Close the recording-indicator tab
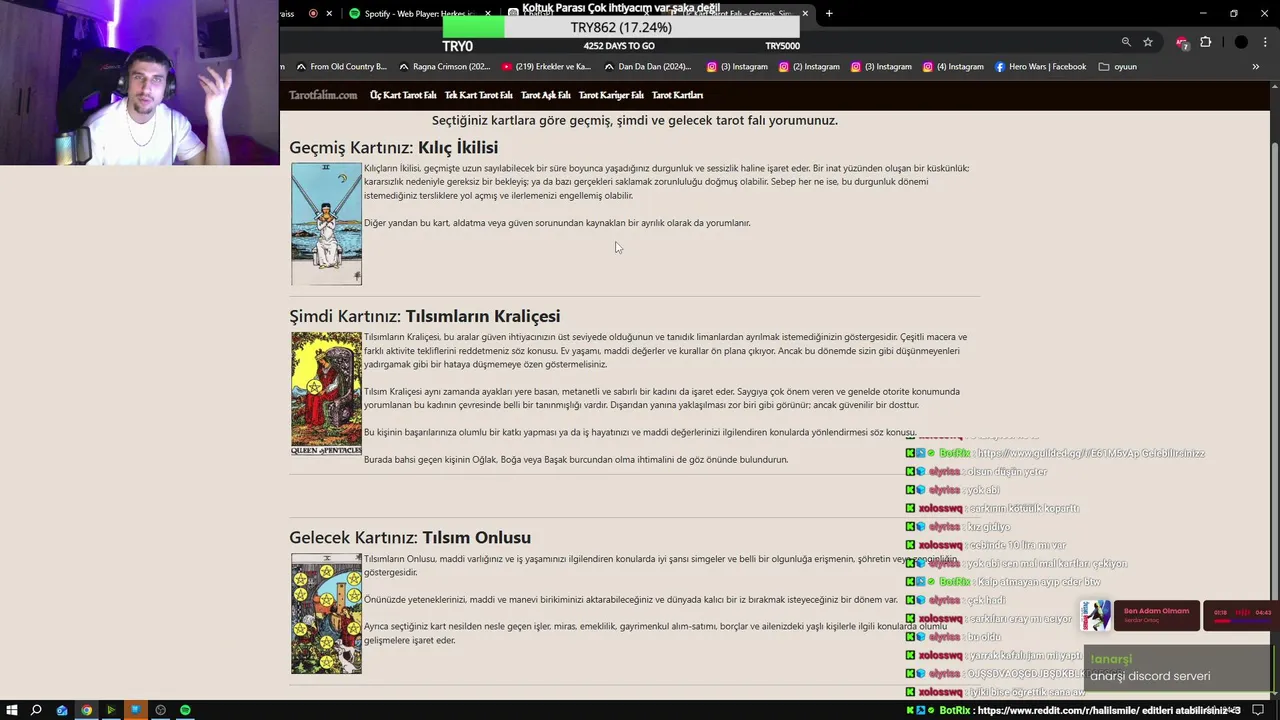The width and height of the screenshot is (1280, 720). pyautogui.click(x=331, y=14)
